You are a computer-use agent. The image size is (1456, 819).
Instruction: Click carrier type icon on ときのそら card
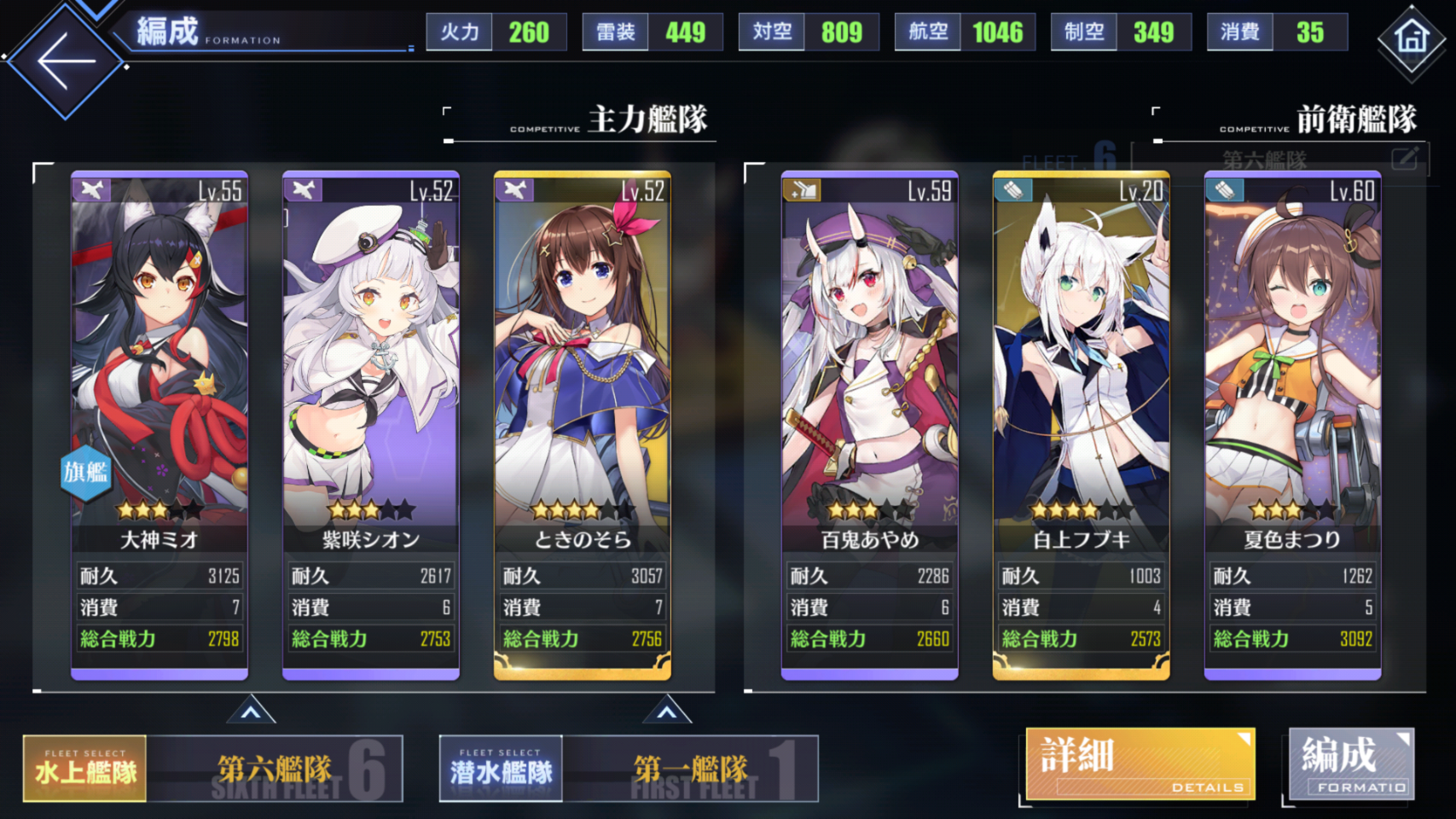click(515, 189)
